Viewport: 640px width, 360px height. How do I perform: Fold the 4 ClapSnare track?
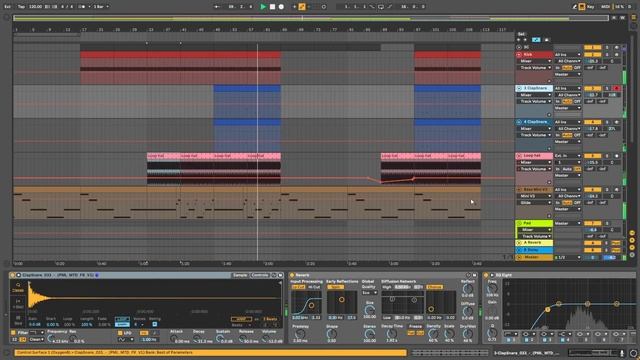519,122
